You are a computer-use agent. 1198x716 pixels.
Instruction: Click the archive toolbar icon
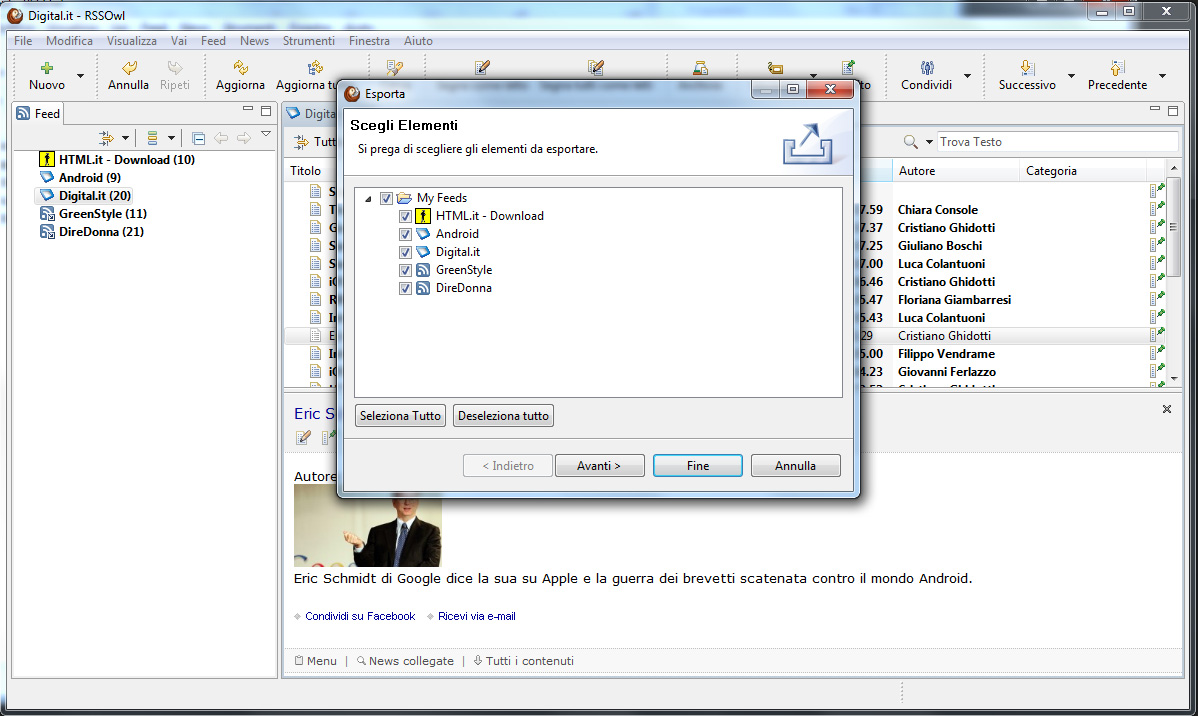tap(700, 68)
